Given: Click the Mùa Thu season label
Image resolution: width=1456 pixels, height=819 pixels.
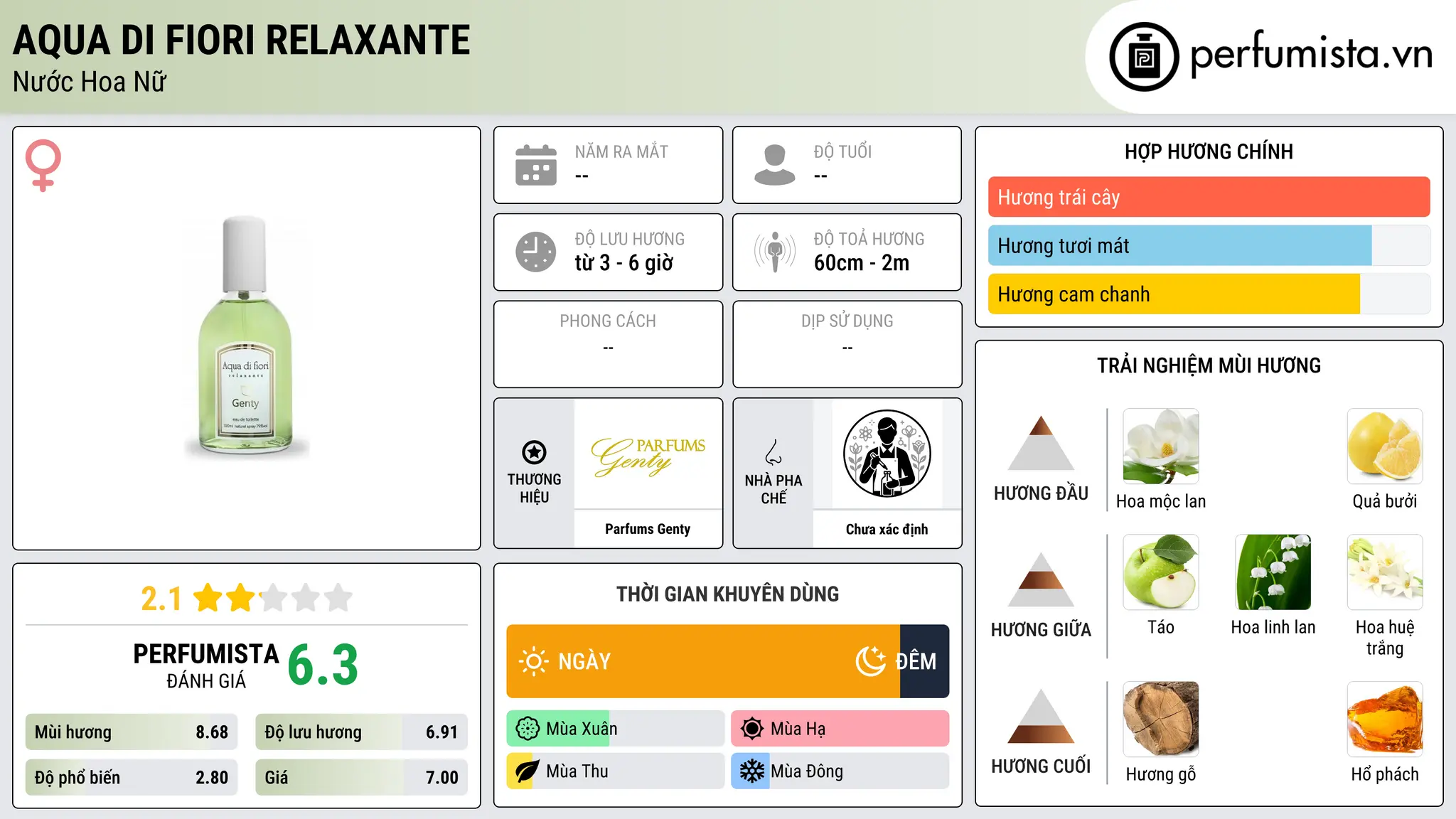Looking at the screenshot, I should tap(577, 771).
